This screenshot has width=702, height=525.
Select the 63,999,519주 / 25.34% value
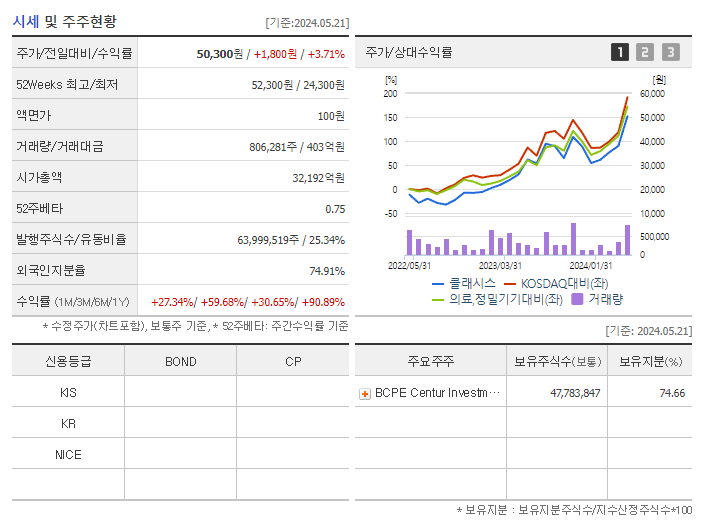click(x=291, y=240)
